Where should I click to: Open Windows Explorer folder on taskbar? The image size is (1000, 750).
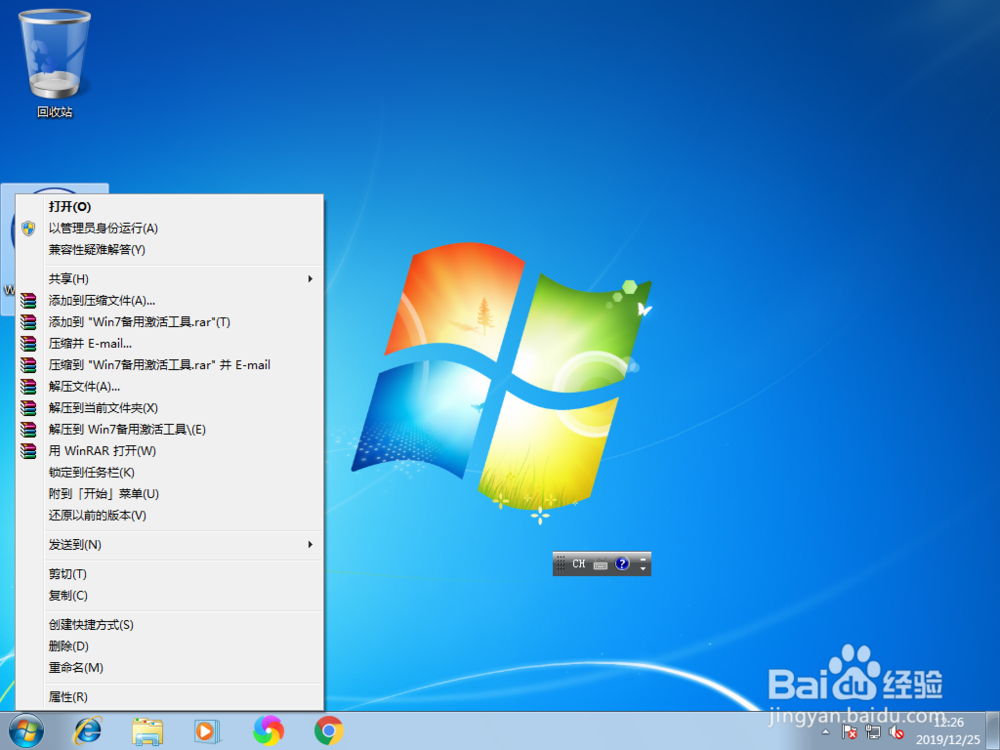coord(147,731)
